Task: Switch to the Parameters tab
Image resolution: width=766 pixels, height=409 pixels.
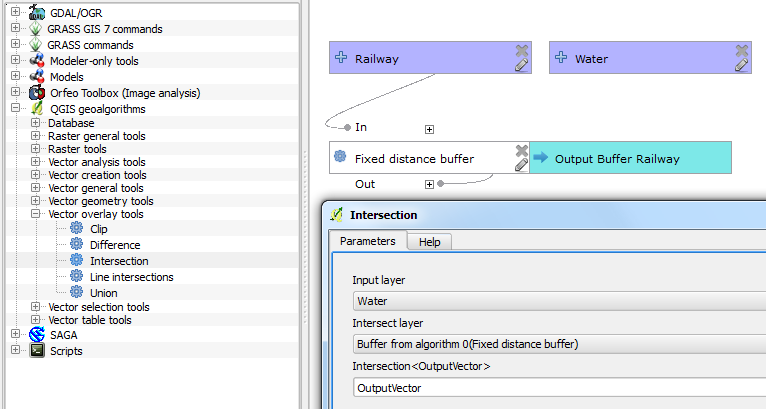Action: [368, 241]
